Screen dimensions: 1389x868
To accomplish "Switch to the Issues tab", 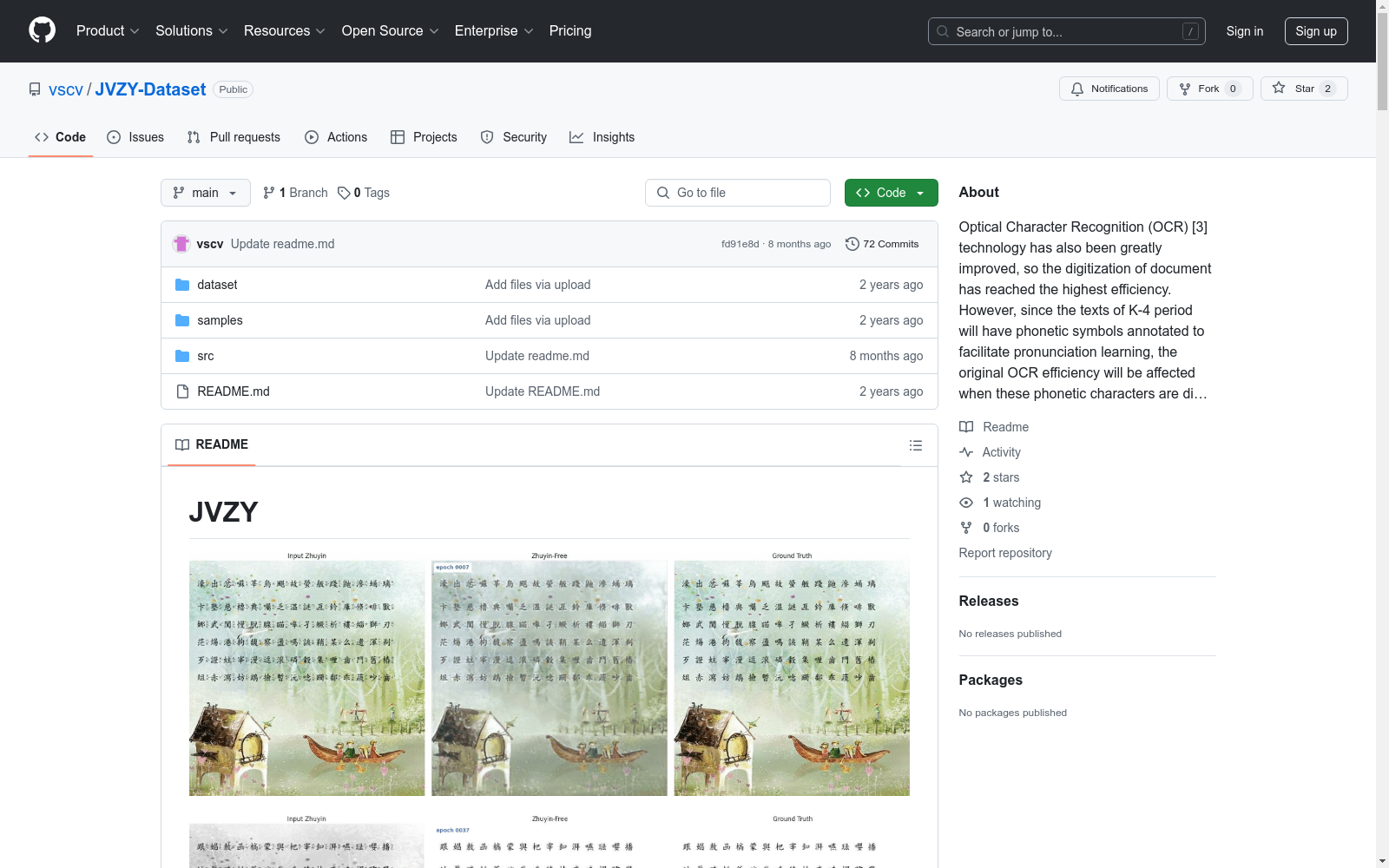I will click(x=135, y=137).
